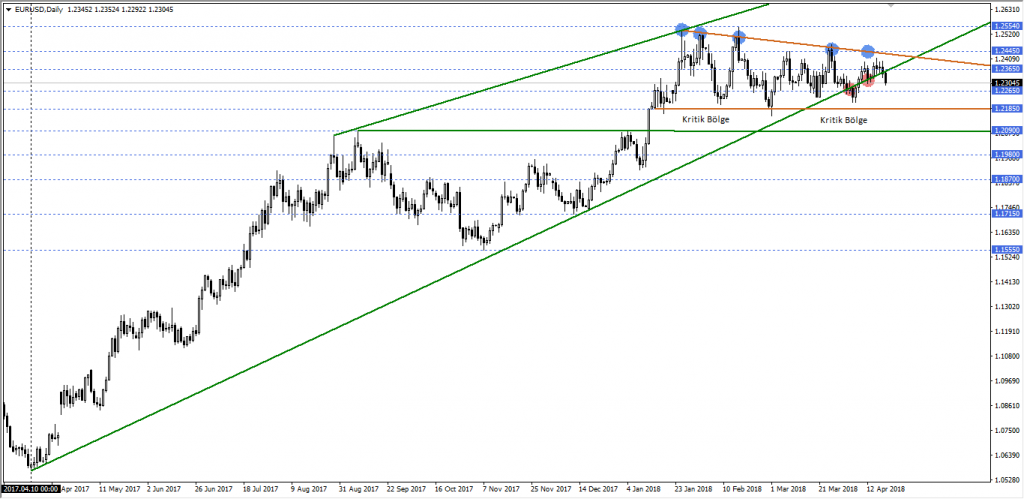Select Kritik Bölge label above 21 Mar 2018
The width and height of the screenshot is (1024, 499).
(844, 120)
